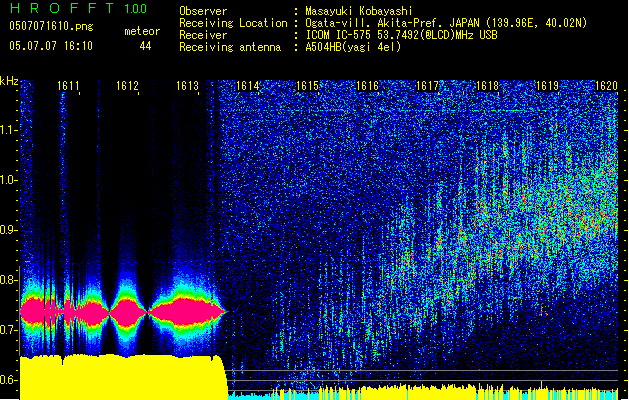Click the Observer field label
The height and width of the screenshot is (400, 629).
203,11
